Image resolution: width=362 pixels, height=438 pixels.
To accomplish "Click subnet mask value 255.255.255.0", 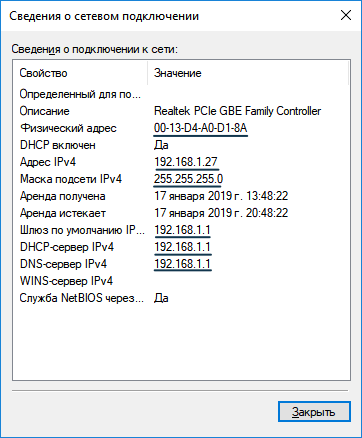I will click(188, 179).
